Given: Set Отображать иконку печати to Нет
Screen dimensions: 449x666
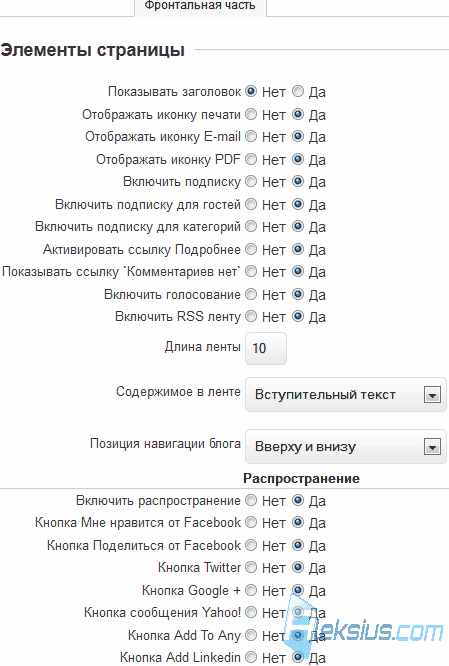Looking at the screenshot, I should (x=251, y=114).
